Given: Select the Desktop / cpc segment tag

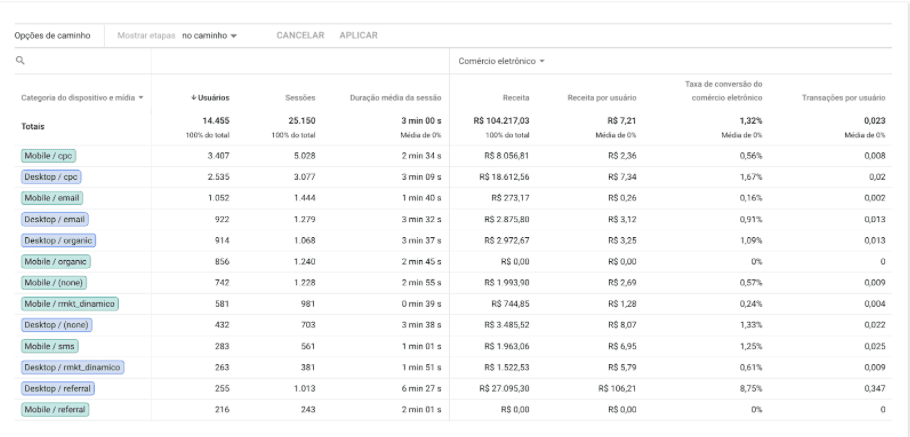Looking at the screenshot, I should [x=50, y=177].
